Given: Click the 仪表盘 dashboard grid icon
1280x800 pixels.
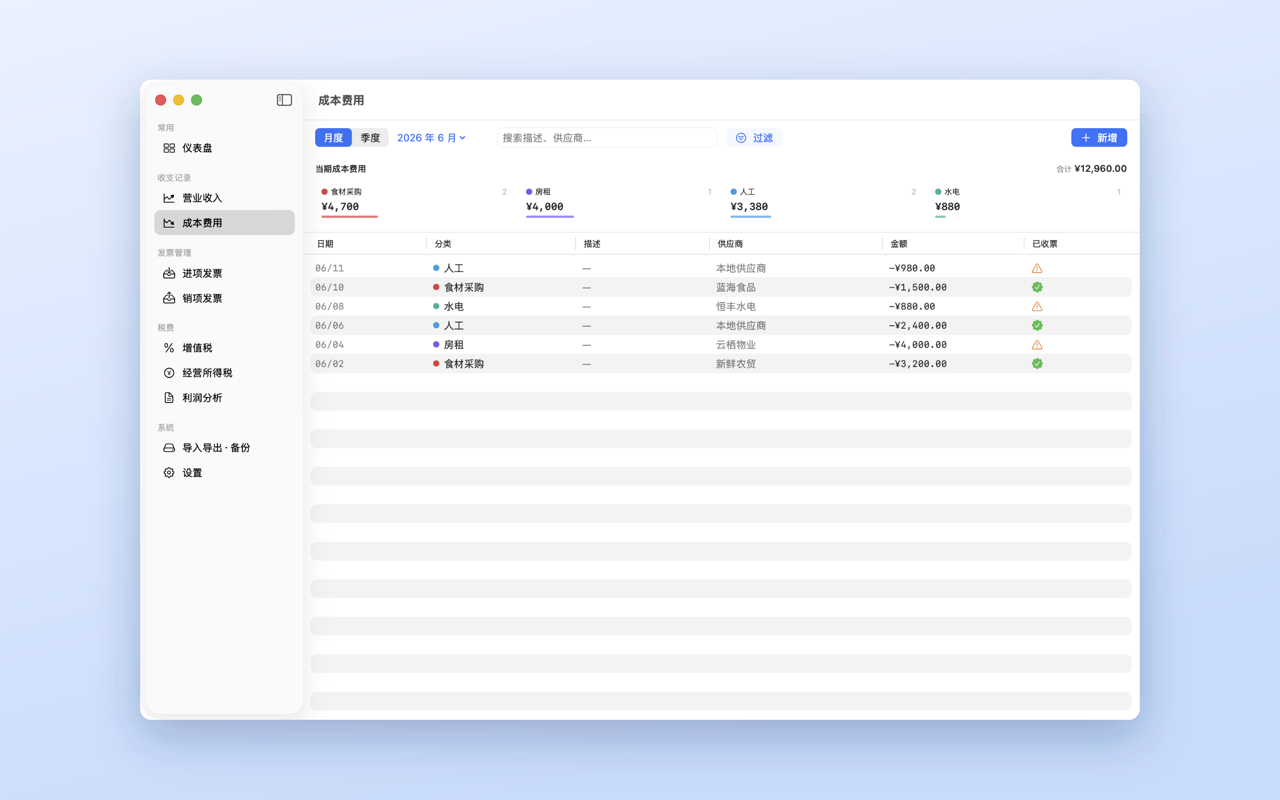Looking at the screenshot, I should (169, 148).
